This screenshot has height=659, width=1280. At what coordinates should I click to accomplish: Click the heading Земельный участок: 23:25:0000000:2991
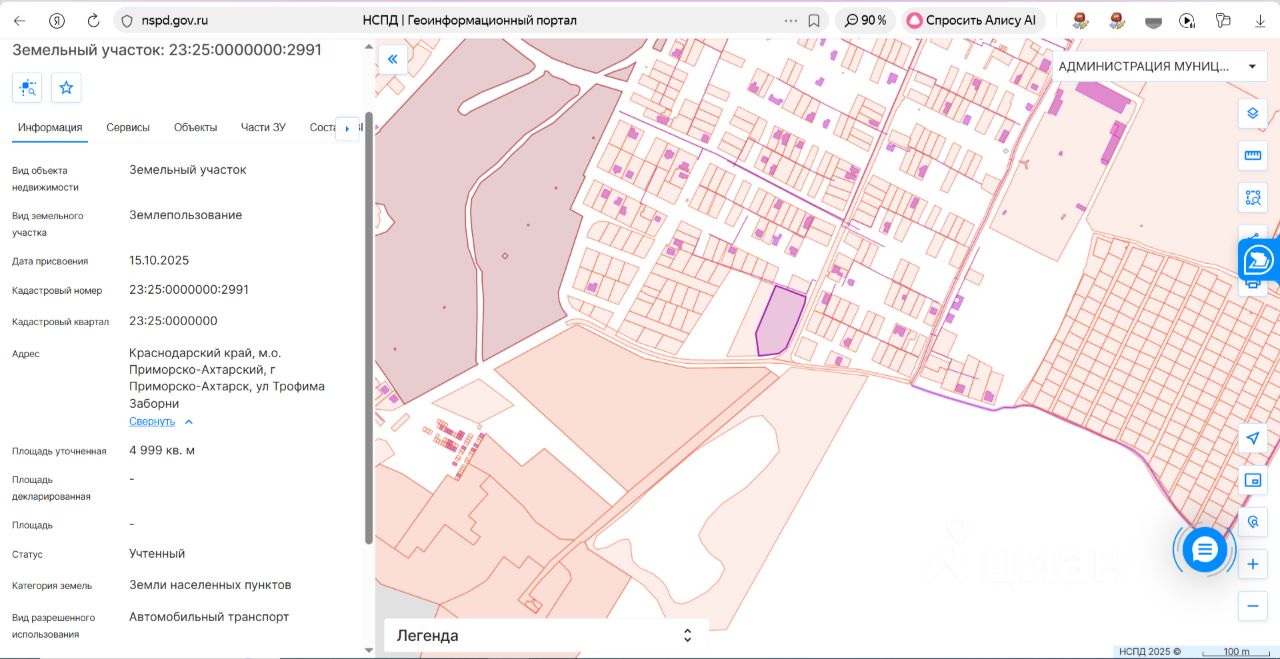(x=167, y=49)
